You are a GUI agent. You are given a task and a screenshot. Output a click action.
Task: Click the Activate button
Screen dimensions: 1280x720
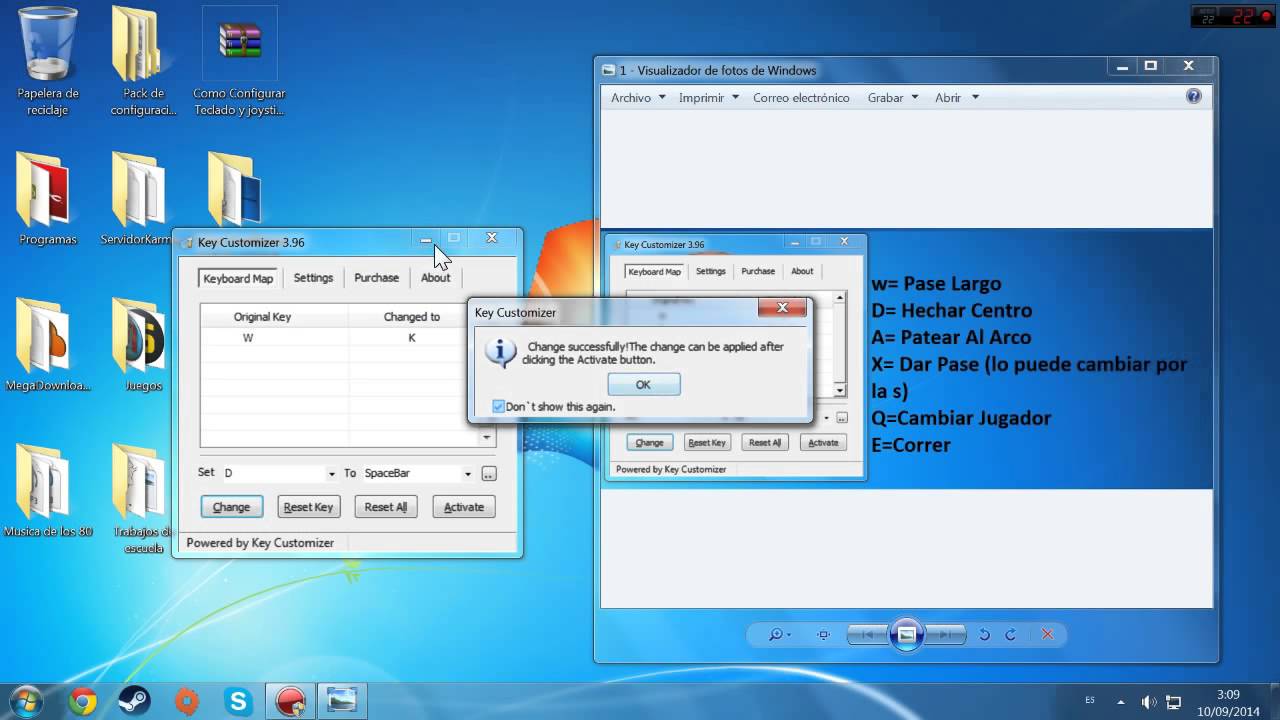tap(464, 507)
